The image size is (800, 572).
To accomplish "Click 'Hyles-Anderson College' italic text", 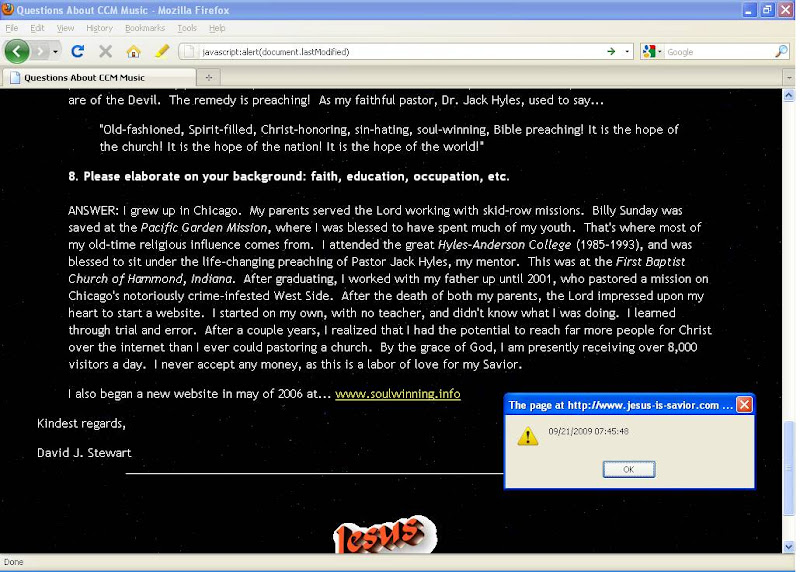I will [x=504, y=244].
